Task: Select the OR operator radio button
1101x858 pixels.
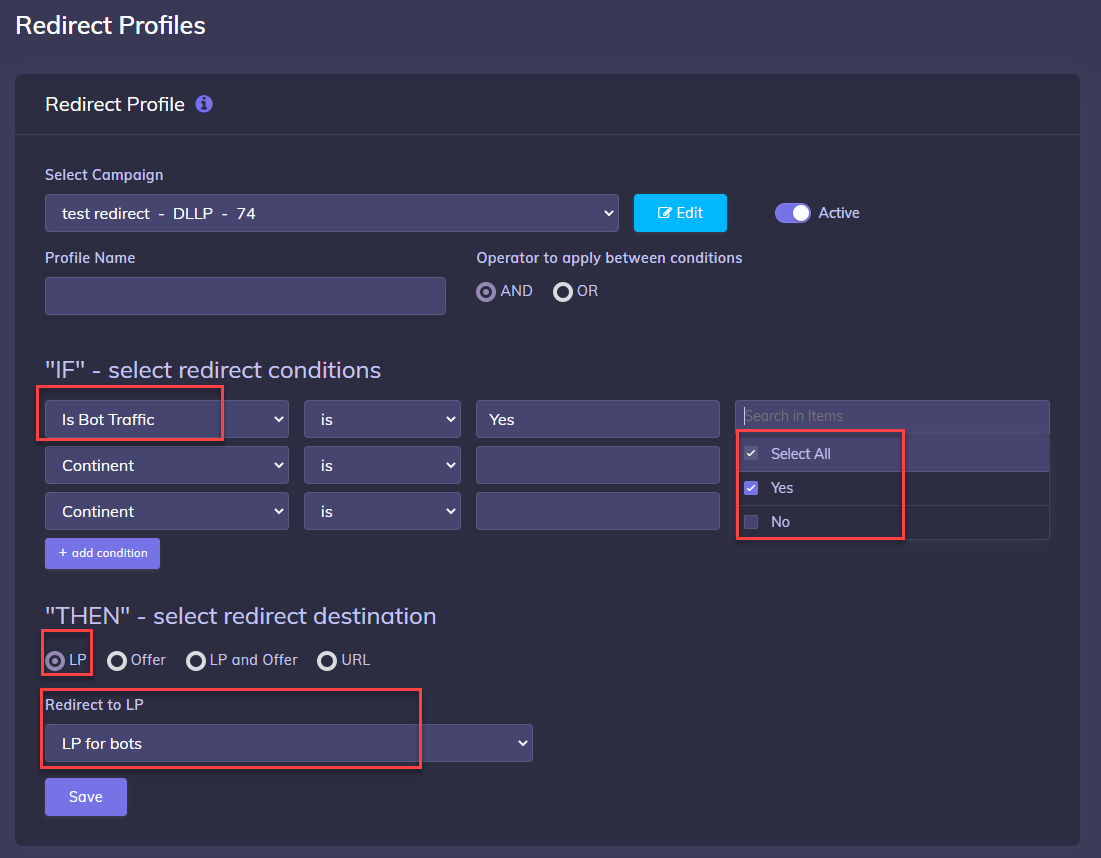Action: (563, 292)
